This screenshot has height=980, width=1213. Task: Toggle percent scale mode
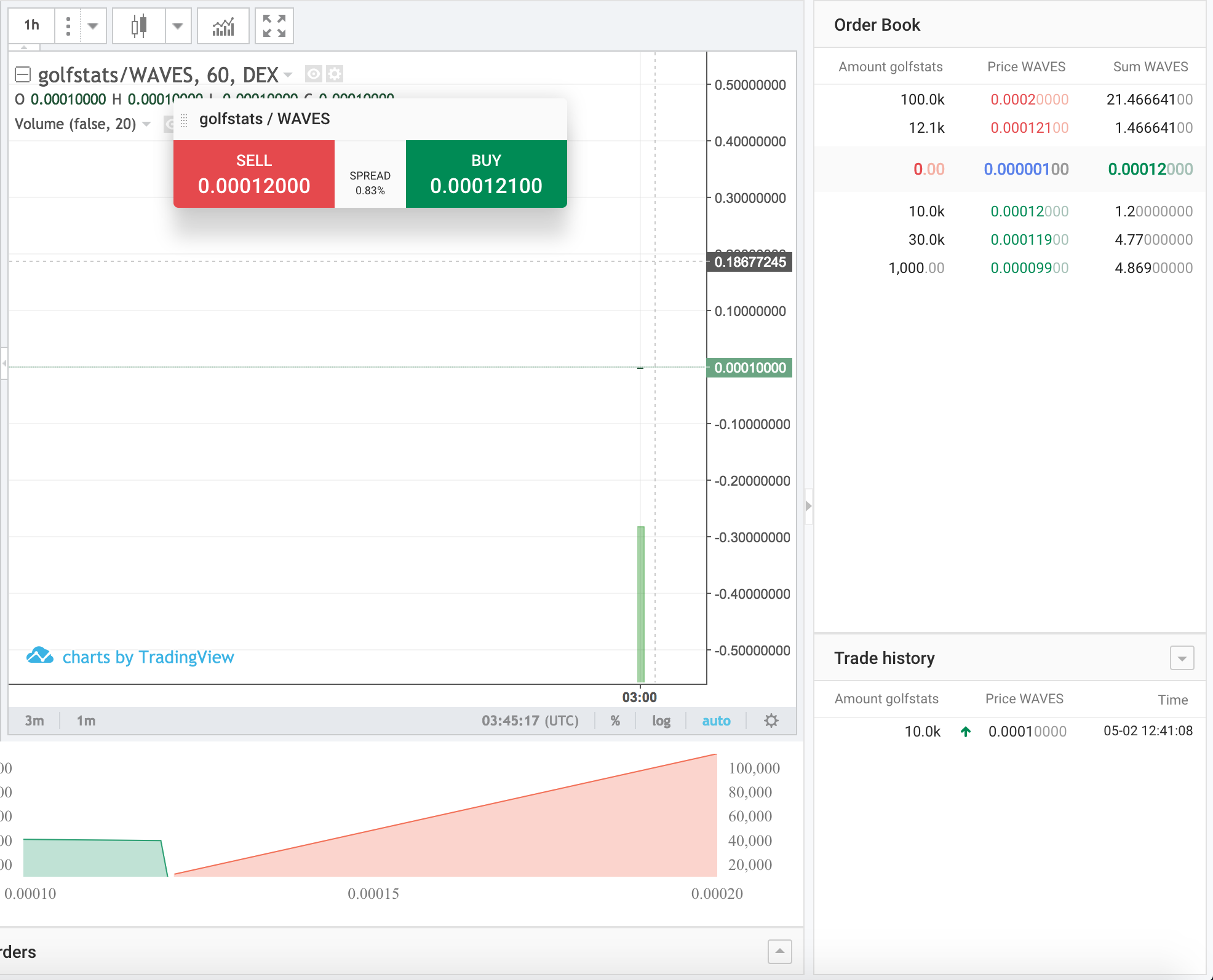coord(615,721)
